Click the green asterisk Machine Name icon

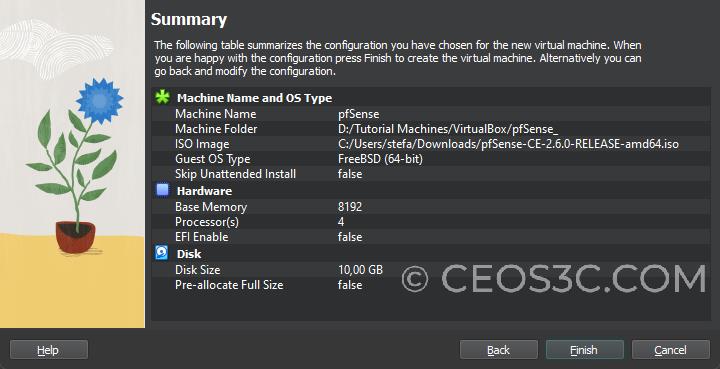162,97
